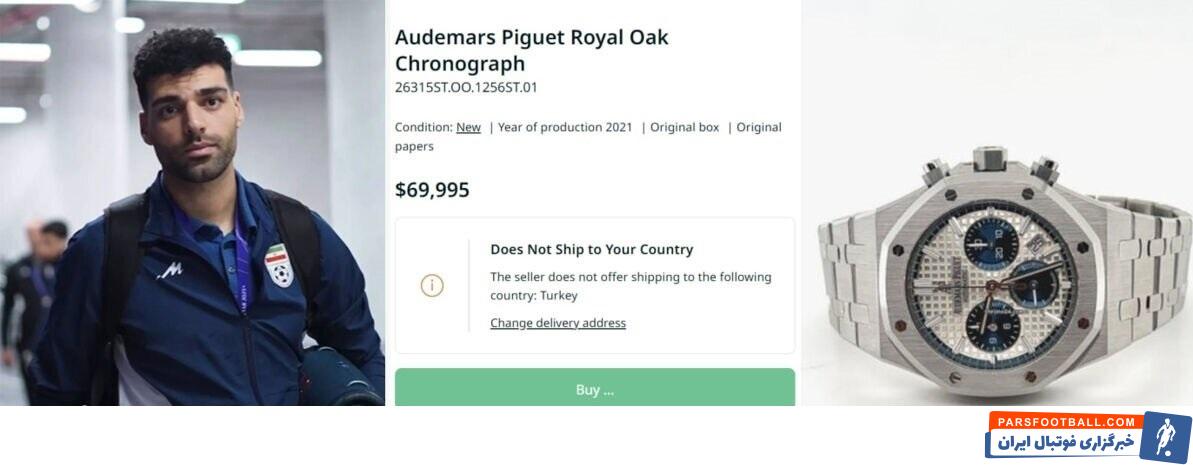
Task: Click the upper blue subdial on watch
Action: [x=990, y=242]
